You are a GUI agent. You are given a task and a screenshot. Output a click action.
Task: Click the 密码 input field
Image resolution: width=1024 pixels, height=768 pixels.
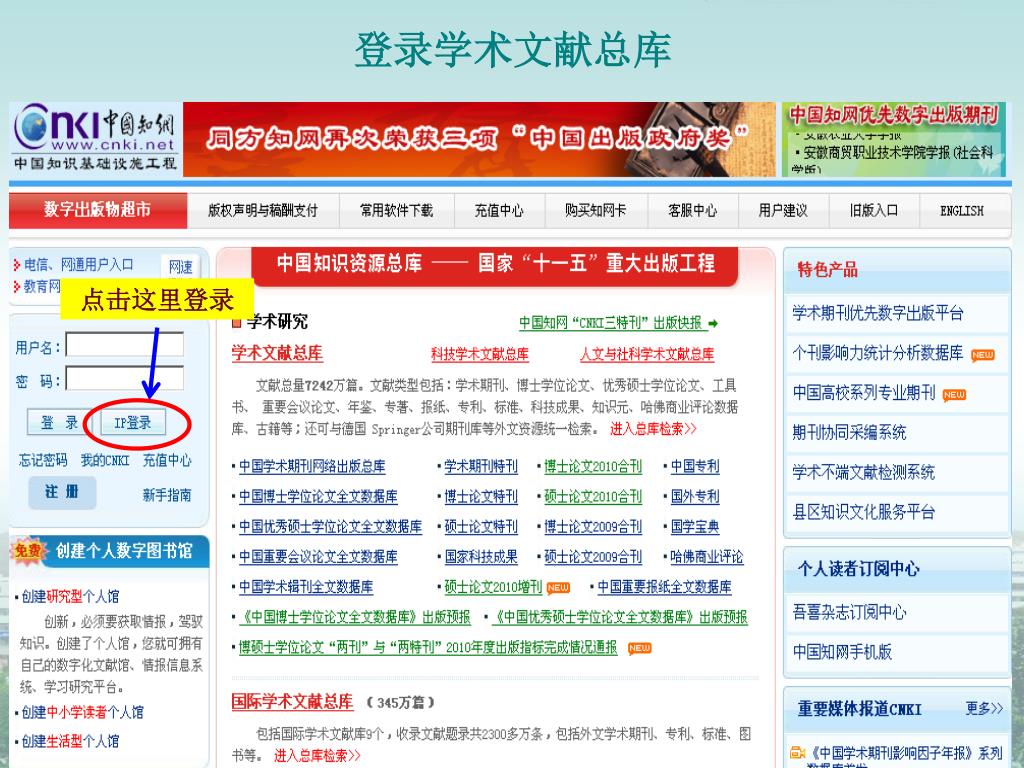pos(125,379)
